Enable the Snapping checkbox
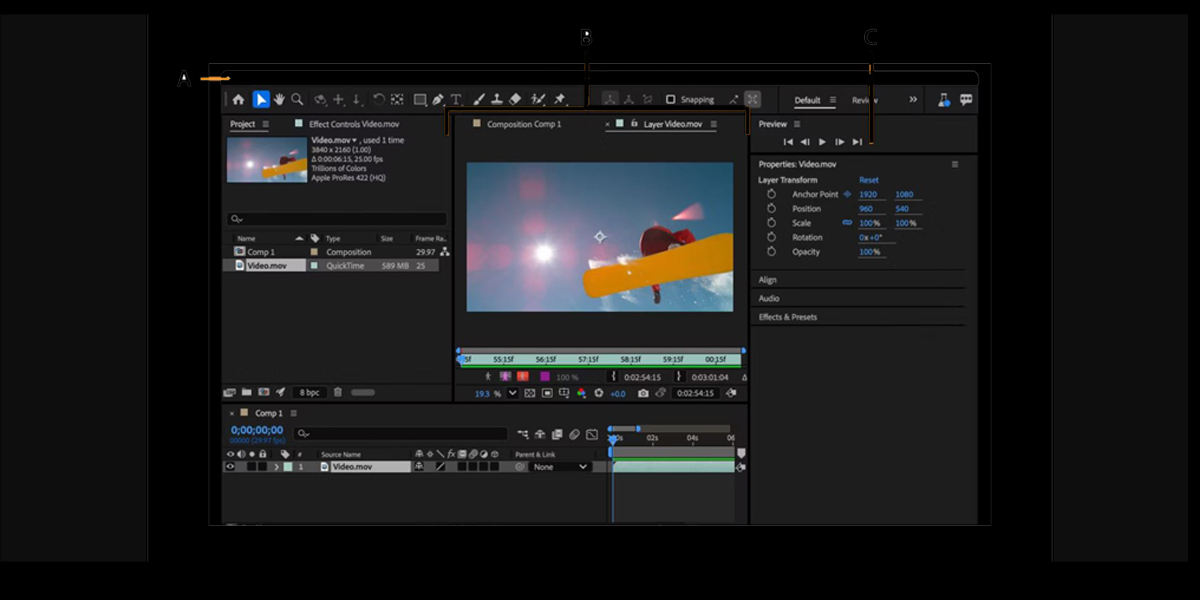The height and width of the screenshot is (600, 1200). point(670,99)
